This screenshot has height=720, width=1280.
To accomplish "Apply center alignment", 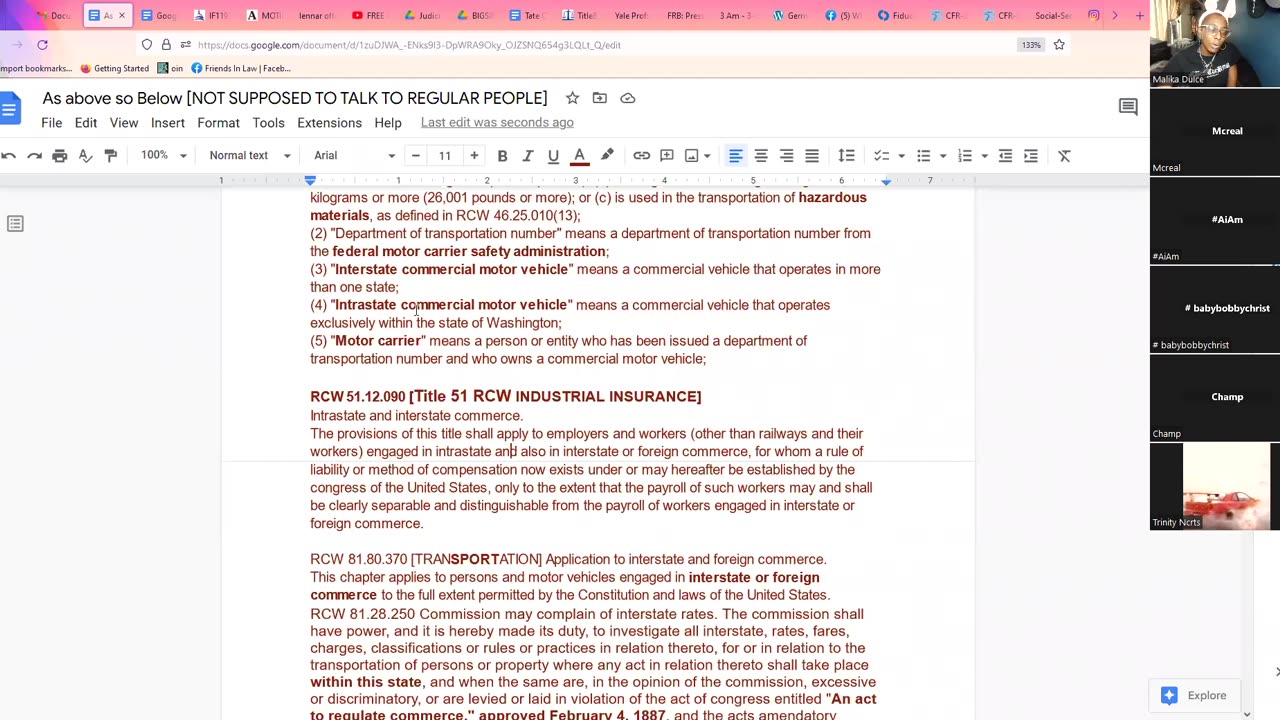I will (x=761, y=155).
